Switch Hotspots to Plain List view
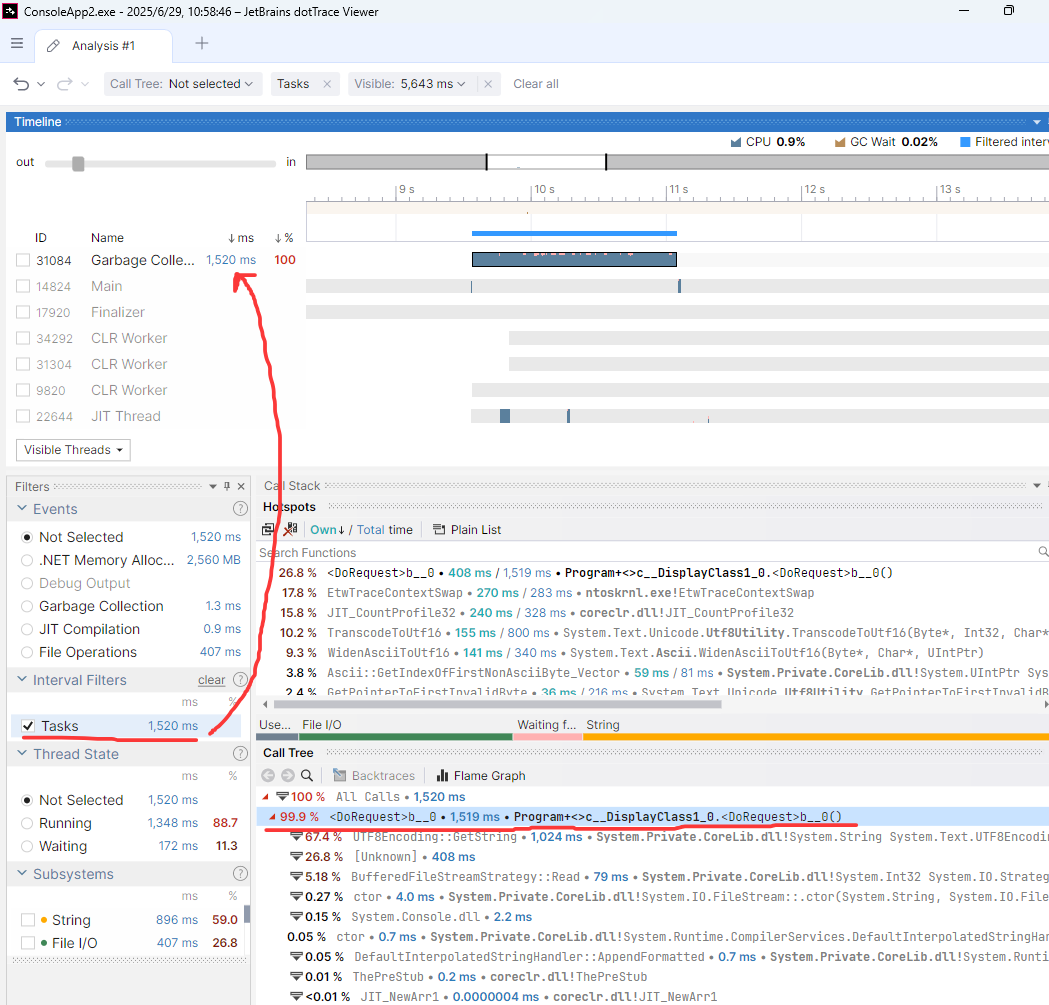The height and width of the screenshot is (1005, 1049). [x=467, y=530]
